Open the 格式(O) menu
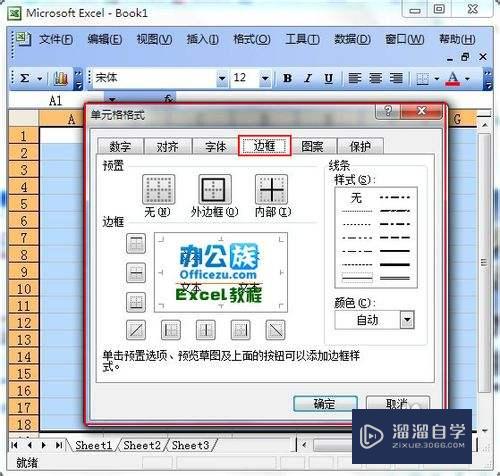This screenshot has width=500, height=476. (252, 39)
